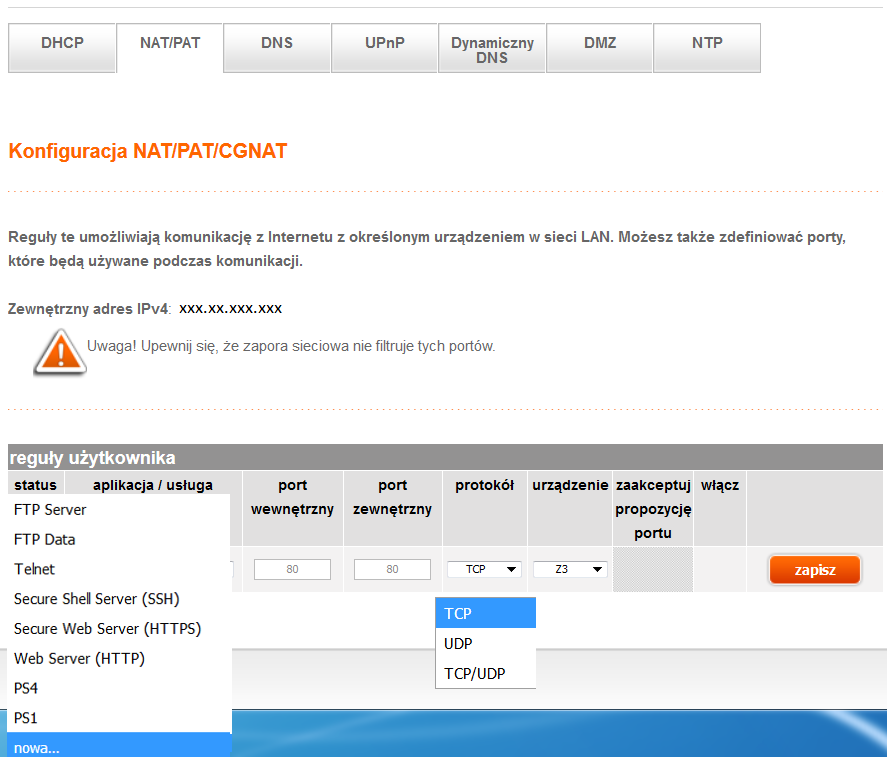Screen dimensions: 887x757
Task: Select the PS4 service entry
Action: pyautogui.click(x=24, y=688)
